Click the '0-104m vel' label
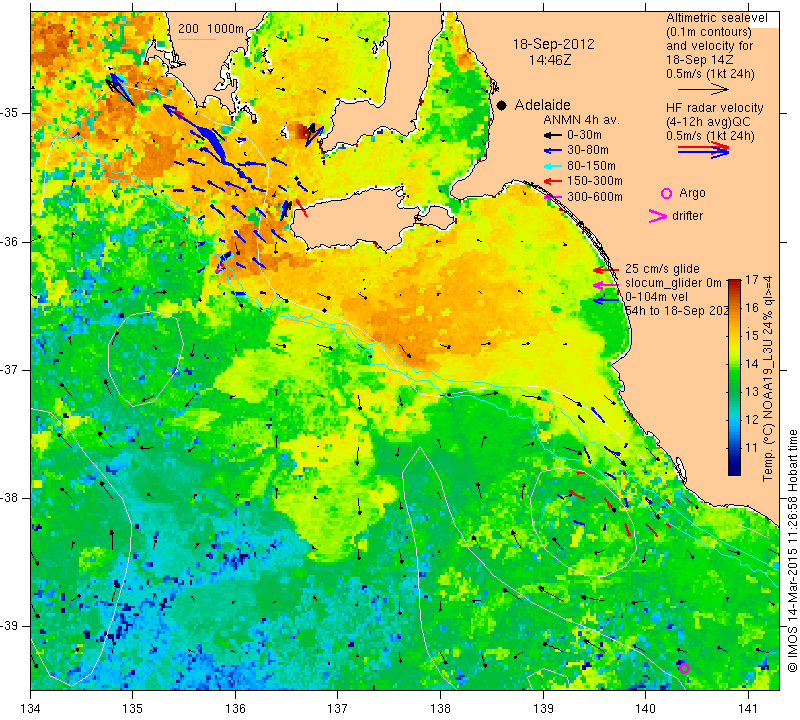 pyautogui.click(x=656, y=297)
